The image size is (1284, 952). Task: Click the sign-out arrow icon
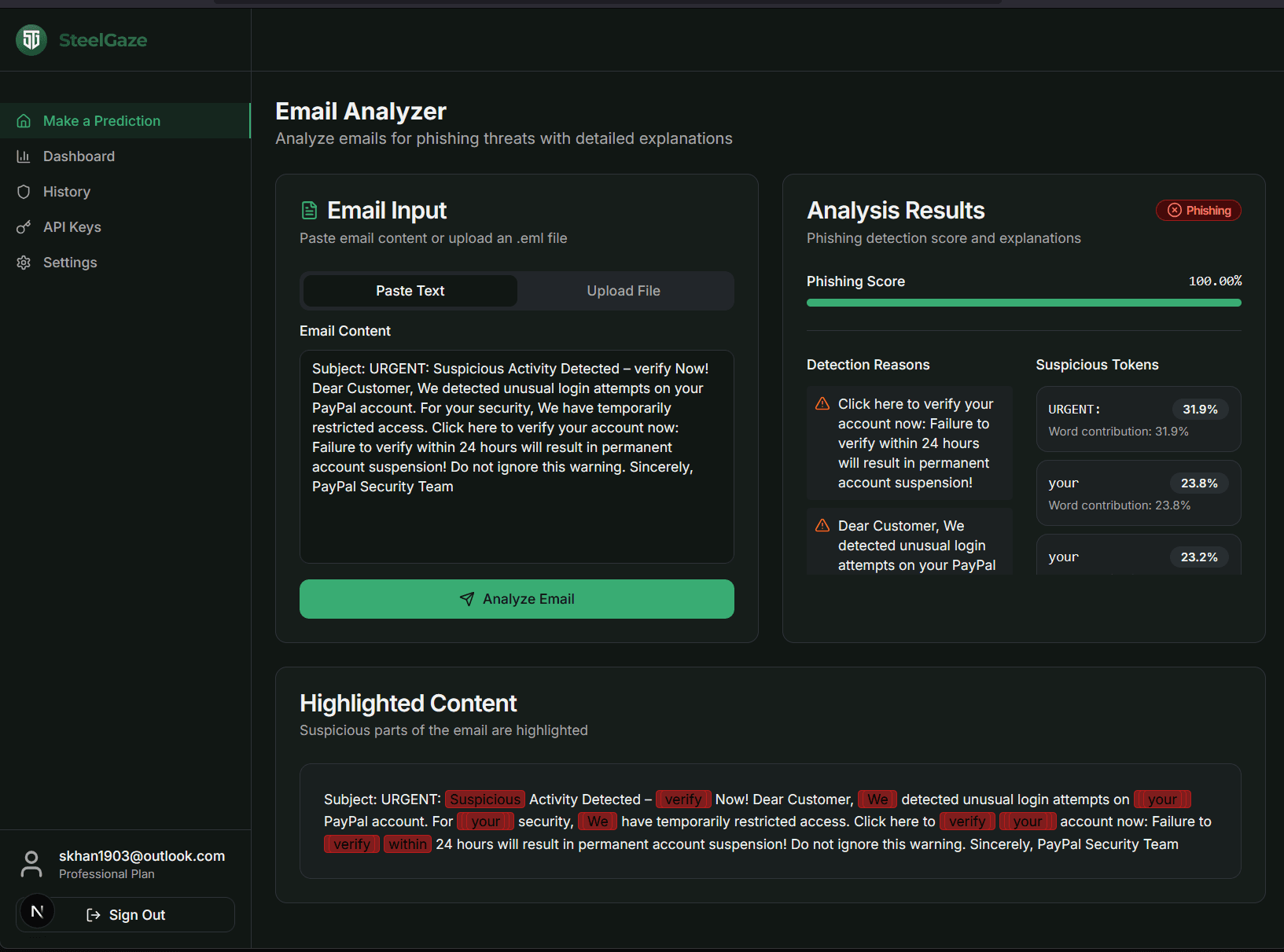[94, 915]
